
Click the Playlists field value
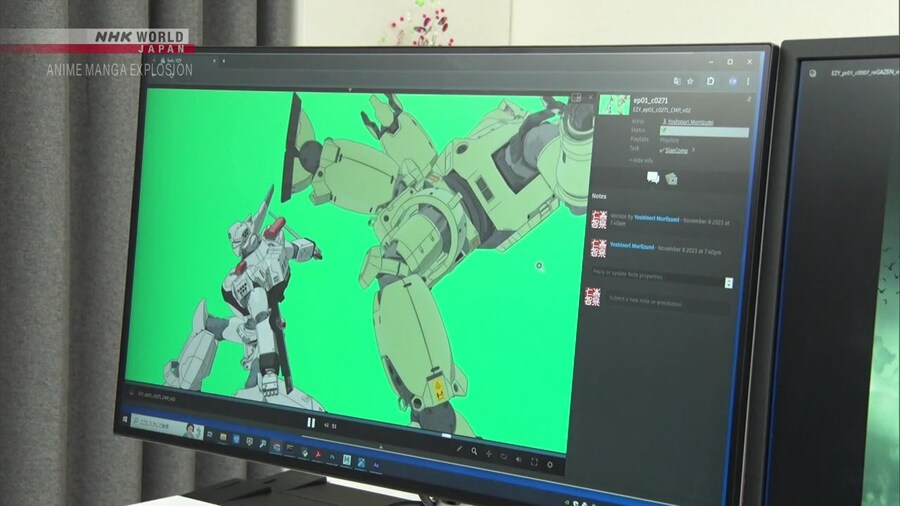pyautogui.click(x=669, y=140)
